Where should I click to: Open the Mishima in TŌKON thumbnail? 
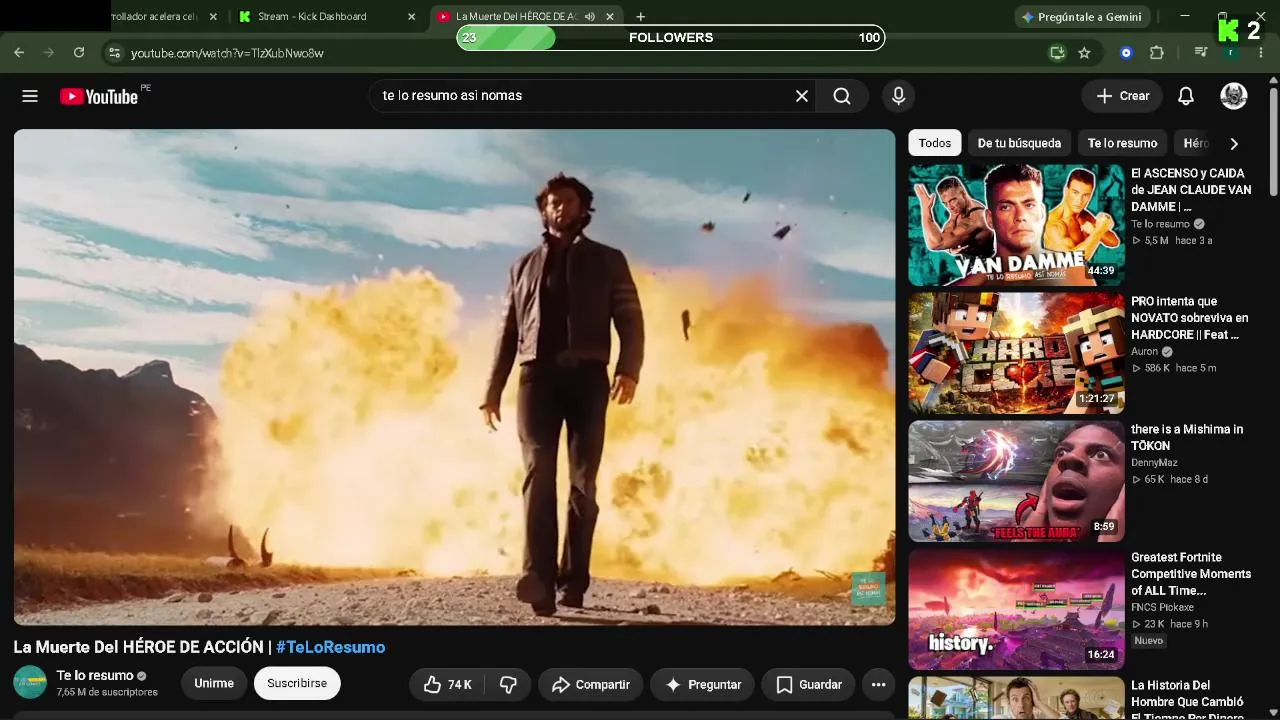click(x=1016, y=481)
